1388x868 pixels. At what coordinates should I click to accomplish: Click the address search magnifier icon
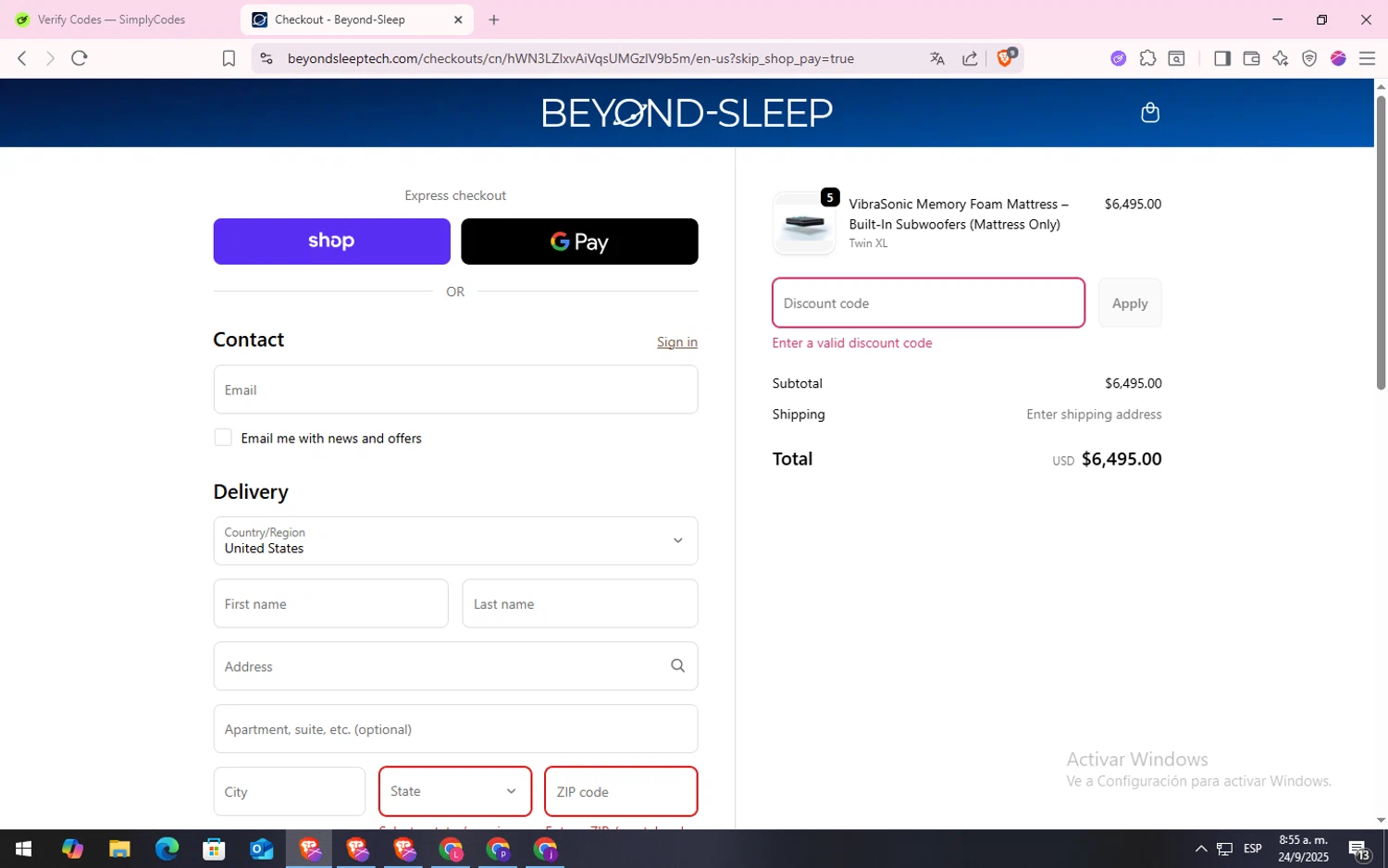click(677, 665)
